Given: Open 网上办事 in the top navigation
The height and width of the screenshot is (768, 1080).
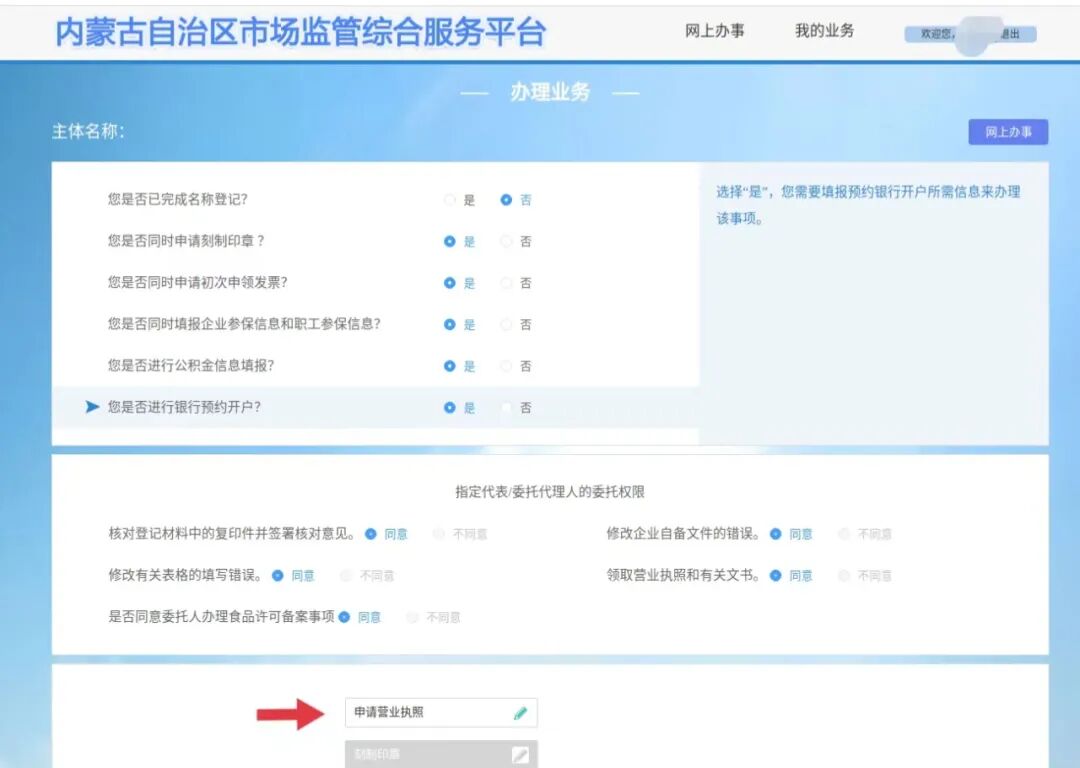Looking at the screenshot, I should tap(716, 30).
